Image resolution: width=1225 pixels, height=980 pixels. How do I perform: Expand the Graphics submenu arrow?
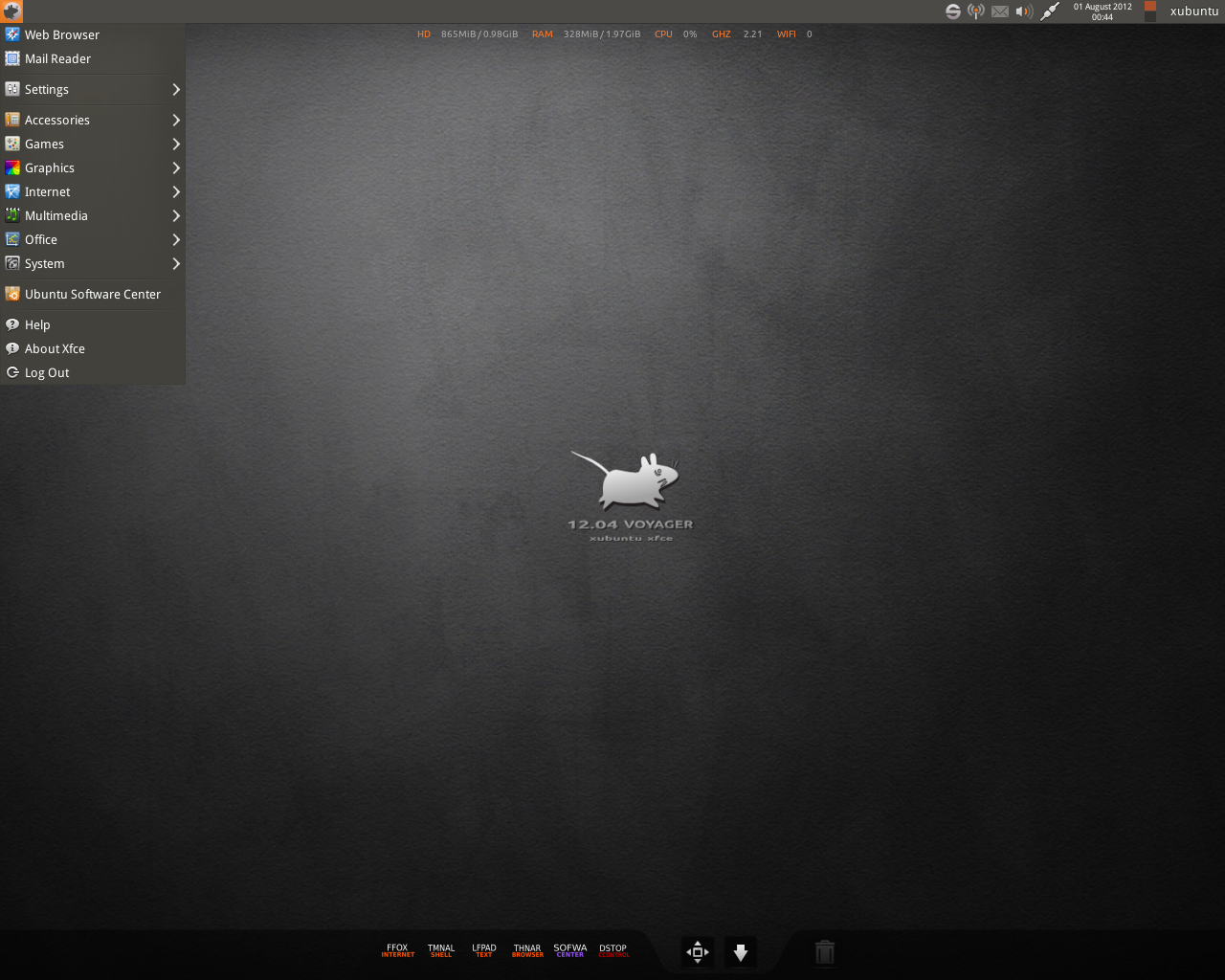176,167
